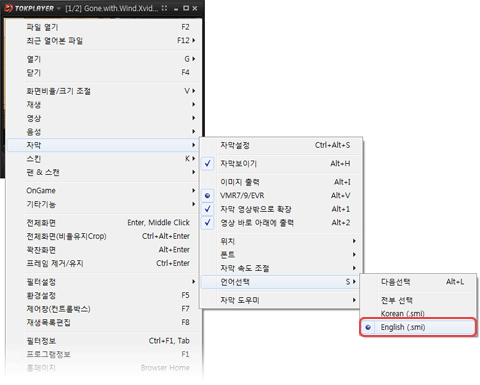The width and height of the screenshot is (480, 385).
Task: Expand the 폰트 submenu
Action: 281,255
